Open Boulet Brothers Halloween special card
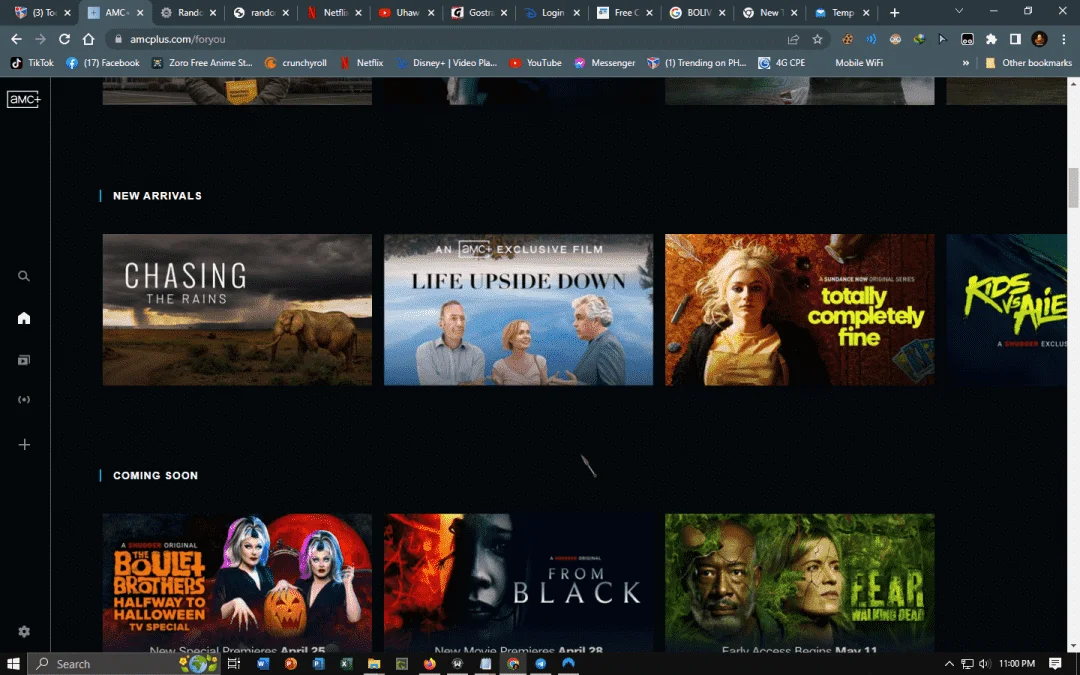This screenshot has height=675, width=1080. tap(237, 583)
